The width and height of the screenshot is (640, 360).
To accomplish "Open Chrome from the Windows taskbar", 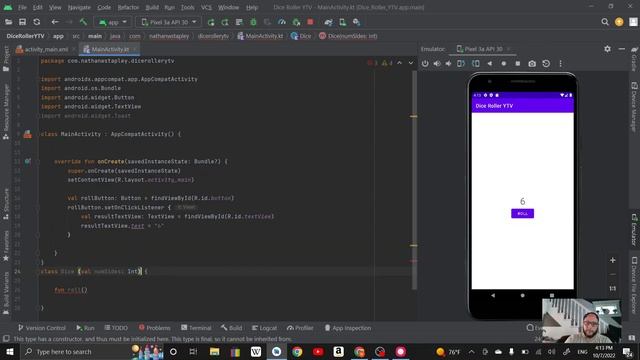I will tap(297, 351).
